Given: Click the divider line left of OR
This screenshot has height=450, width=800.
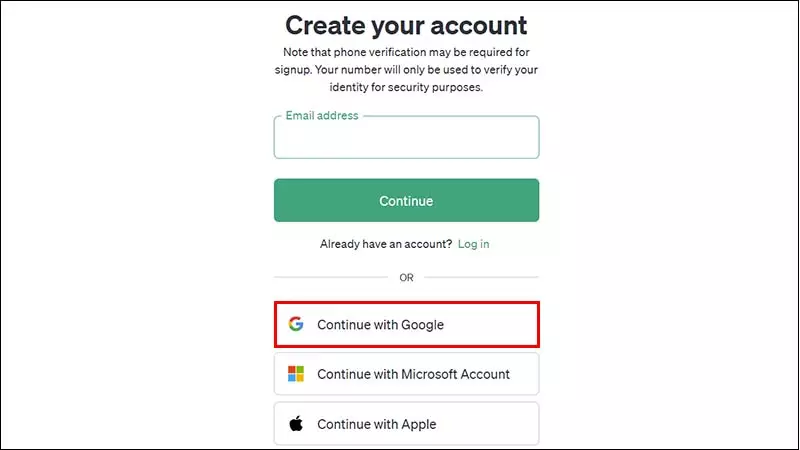Looking at the screenshot, I should tap(331, 277).
